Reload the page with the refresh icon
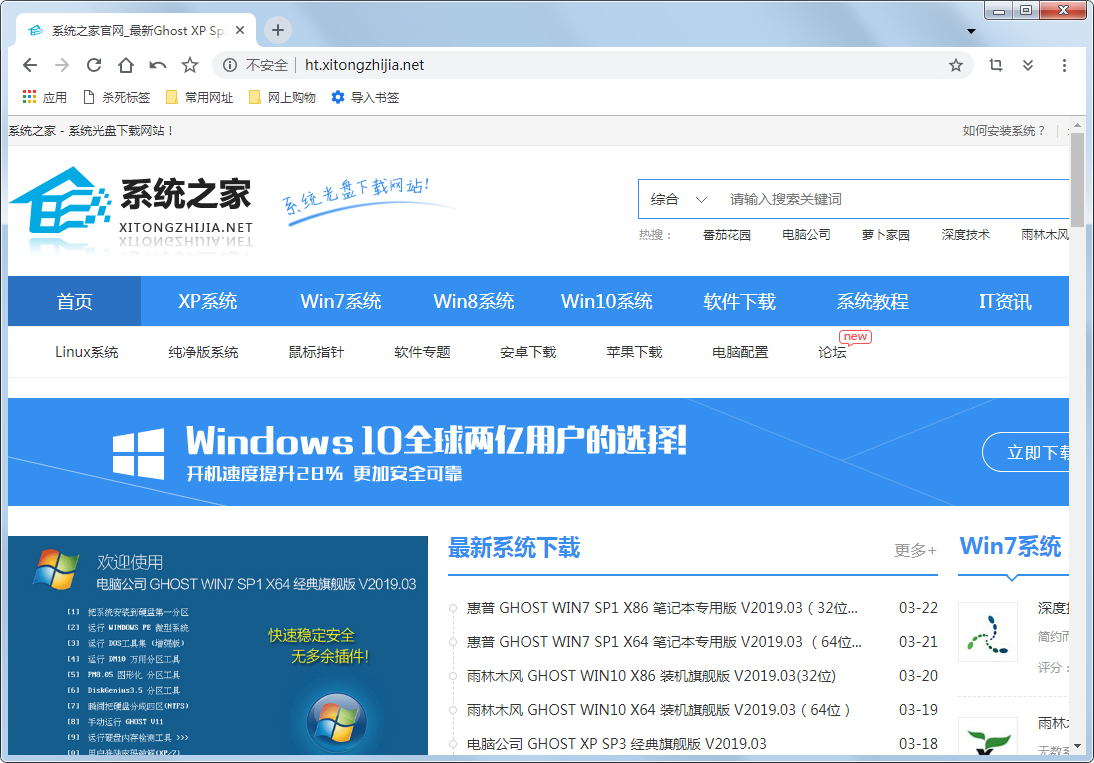Image resolution: width=1094 pixels, height=763 pixels. pos(94,65)
